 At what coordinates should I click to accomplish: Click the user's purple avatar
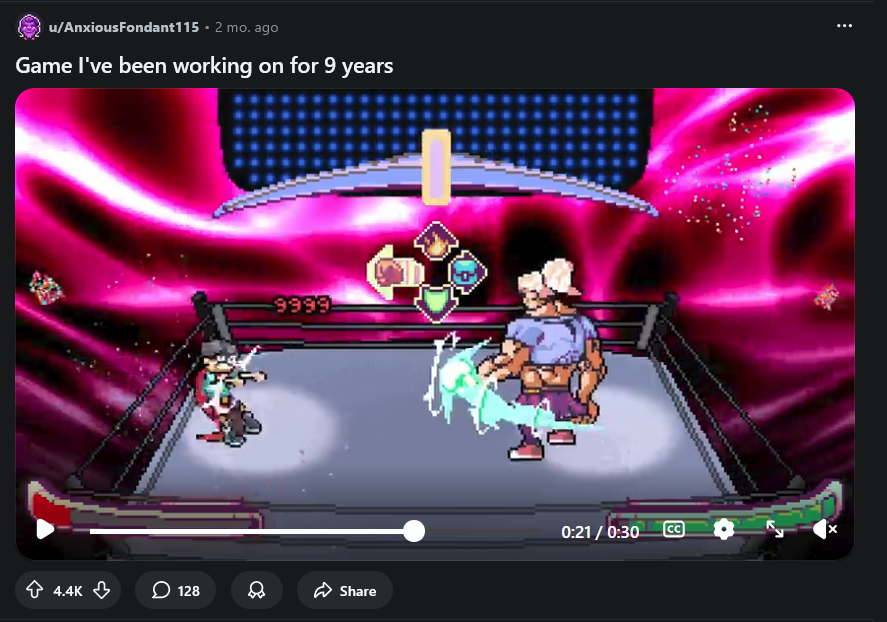pyautogui.click(x=29, y=27)
